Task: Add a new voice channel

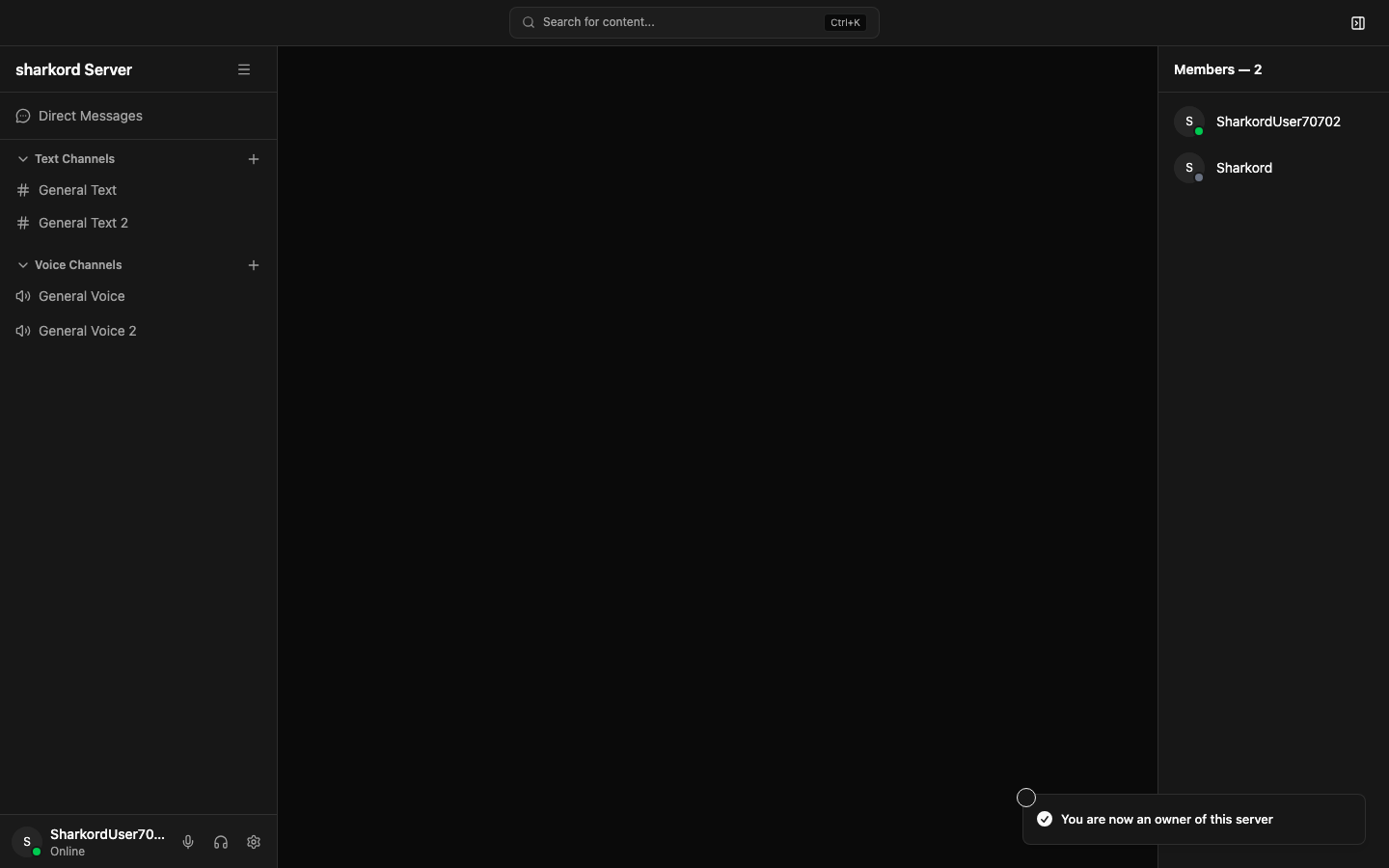Action: pyautogui.click(x=254, y=265)
